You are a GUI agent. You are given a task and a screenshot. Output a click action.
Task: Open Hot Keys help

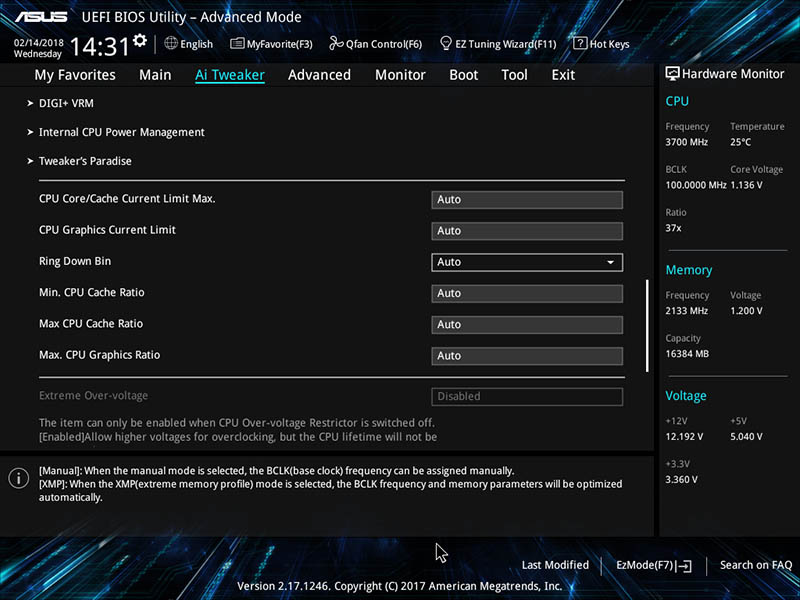click(x=602, y=44)
